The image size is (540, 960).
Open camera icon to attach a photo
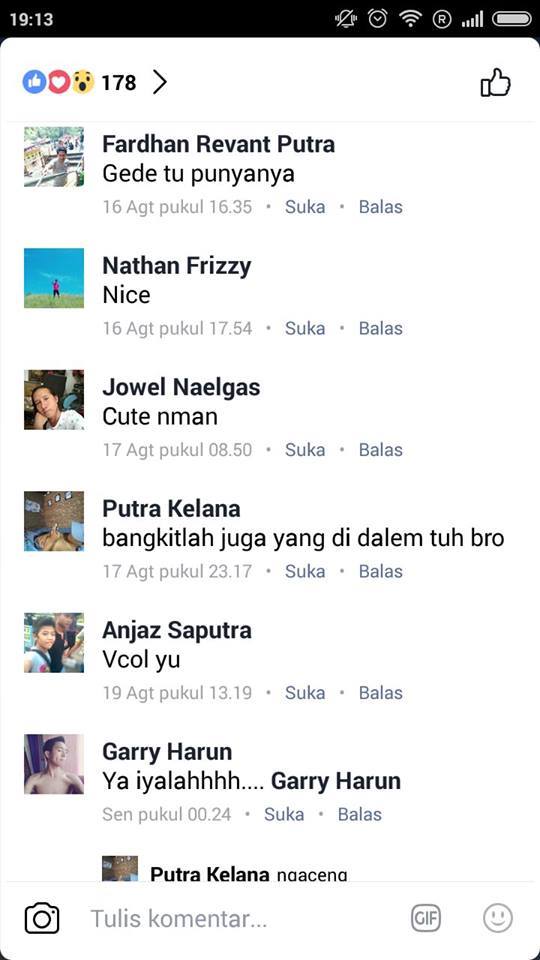click(42, 918)
